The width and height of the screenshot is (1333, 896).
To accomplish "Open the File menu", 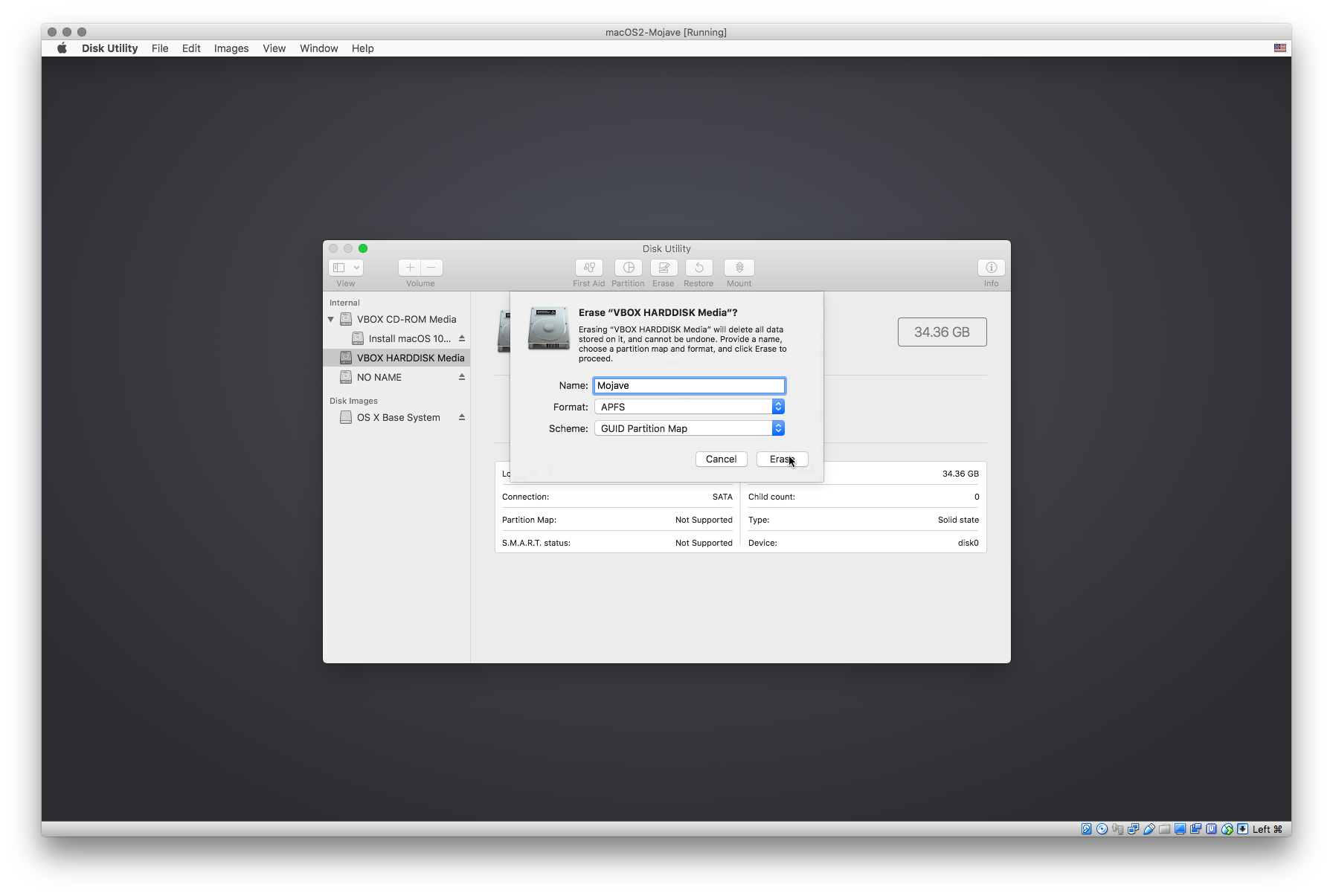I will click(160, 48).
